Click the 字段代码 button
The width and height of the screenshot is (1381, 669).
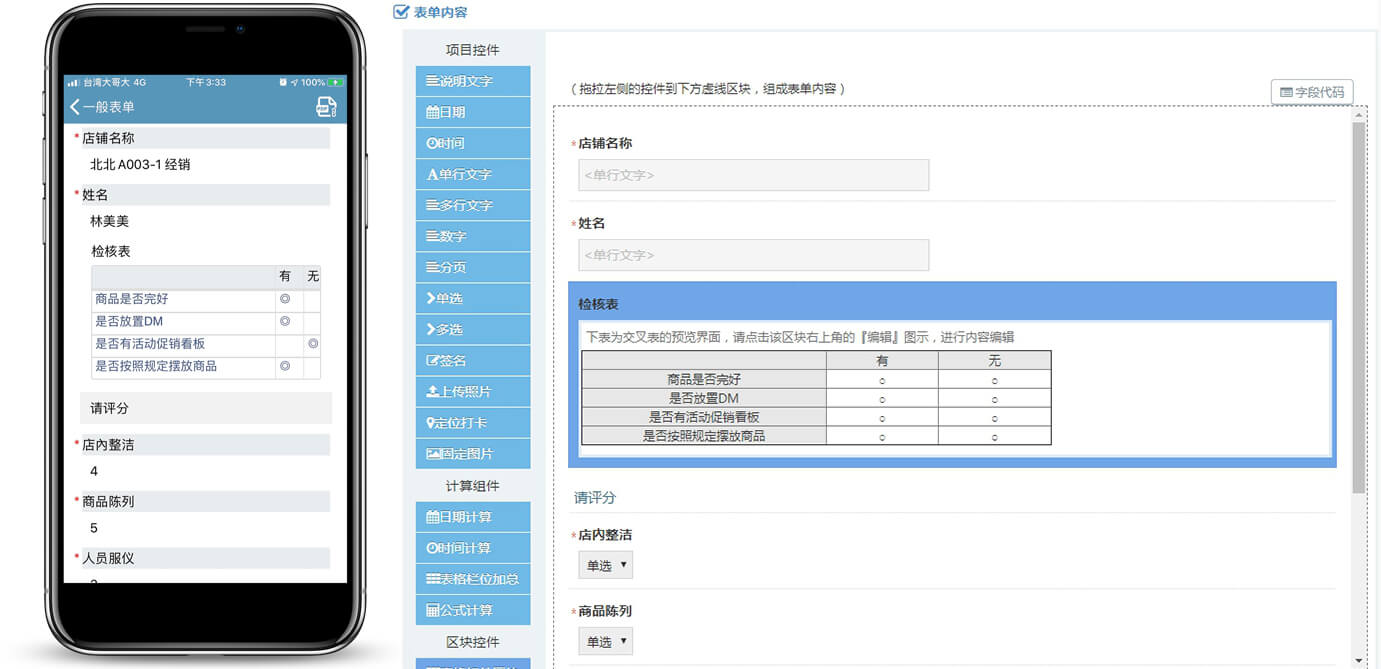click(1311, 91)
